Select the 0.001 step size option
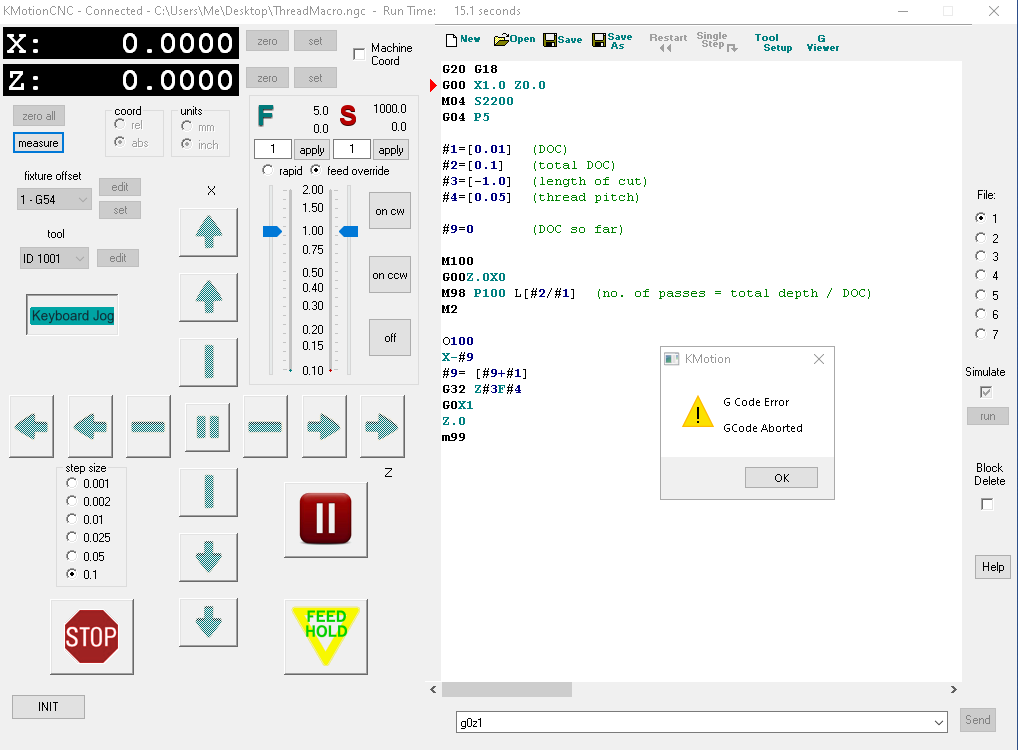 (71, 483)
